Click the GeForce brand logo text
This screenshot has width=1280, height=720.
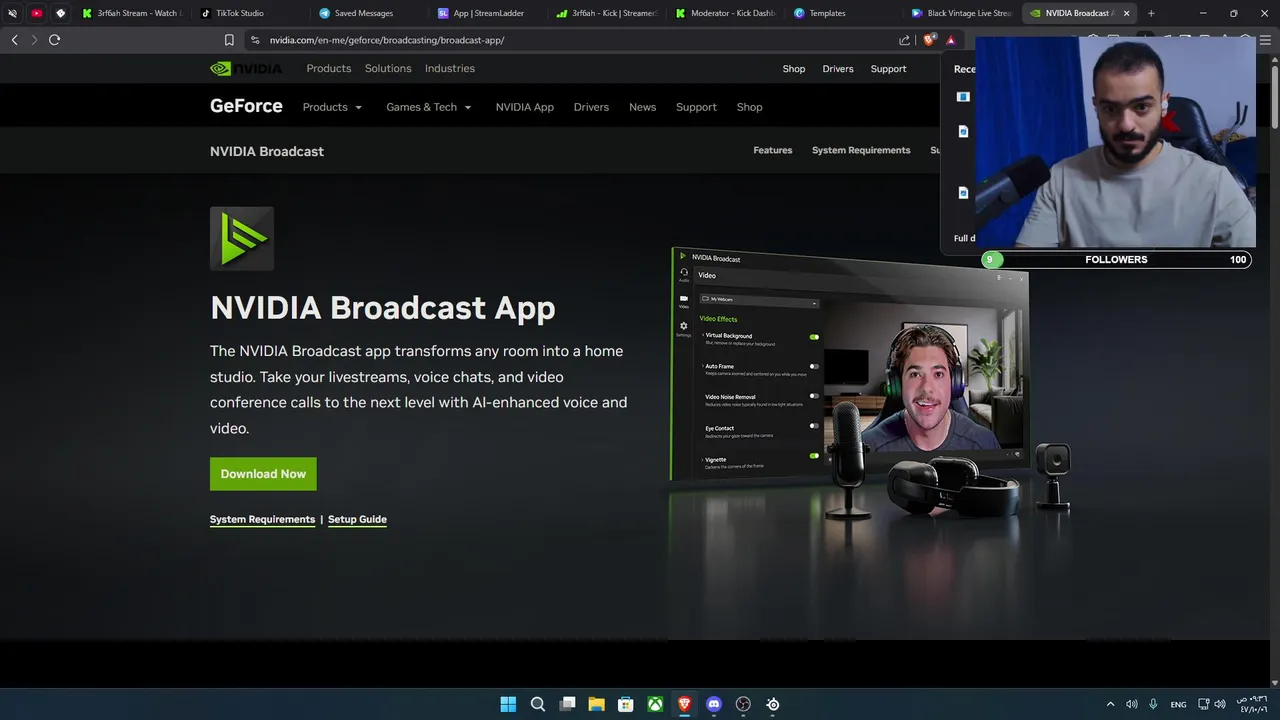246,106
